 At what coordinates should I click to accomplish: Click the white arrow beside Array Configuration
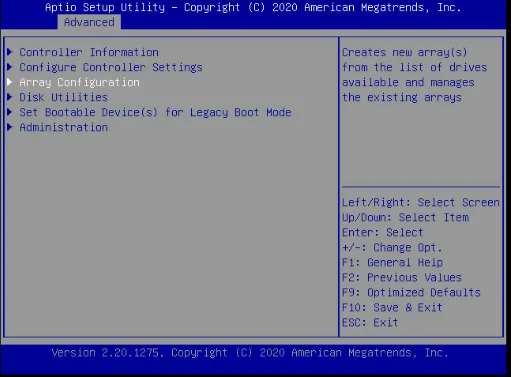[10, 82]
